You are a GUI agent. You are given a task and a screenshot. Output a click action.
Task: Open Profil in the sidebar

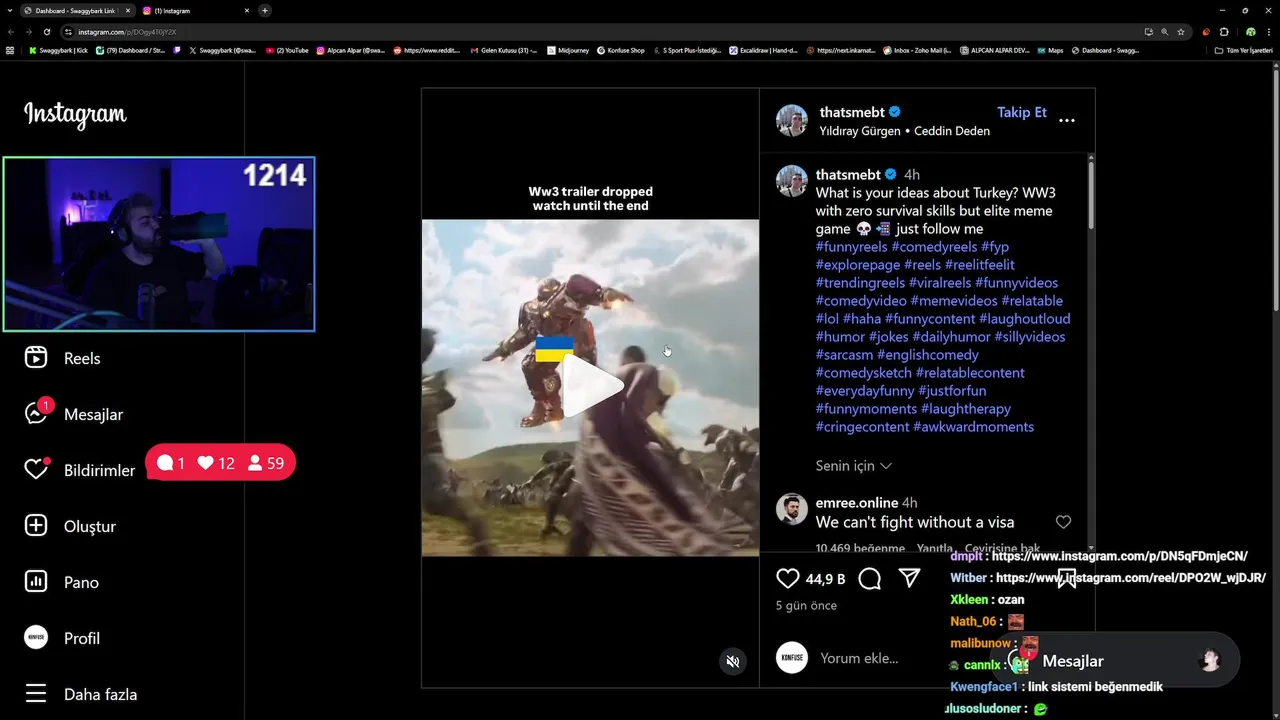click(x=62, y=638)
